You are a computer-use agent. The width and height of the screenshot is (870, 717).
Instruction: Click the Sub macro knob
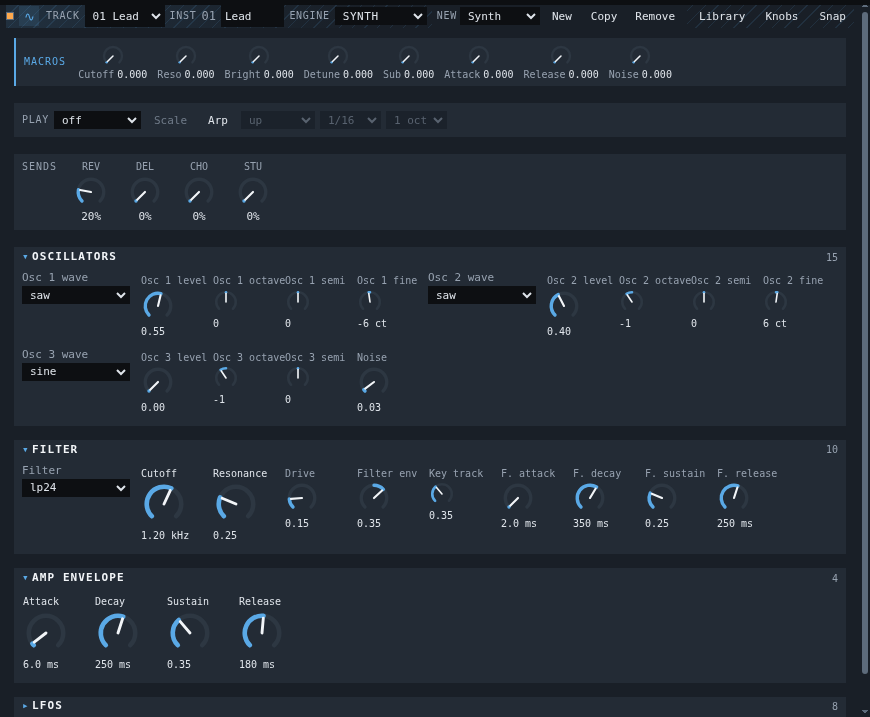(x=408, y=57)
